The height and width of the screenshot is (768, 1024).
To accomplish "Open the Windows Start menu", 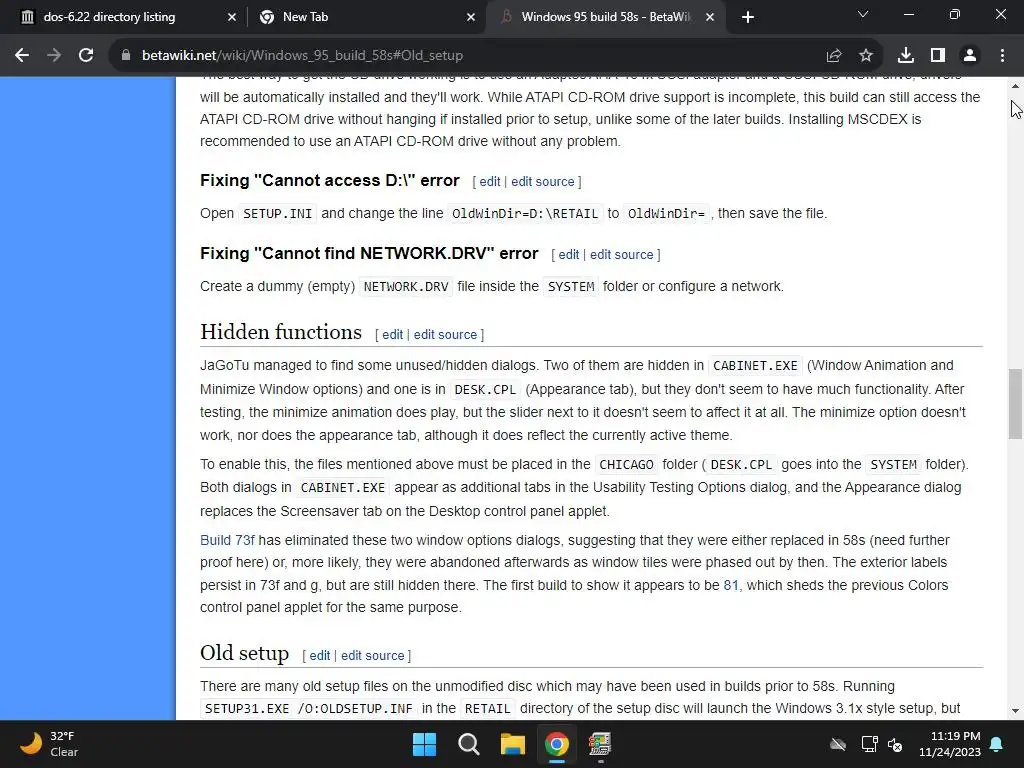I will click(x=424, y=744).
